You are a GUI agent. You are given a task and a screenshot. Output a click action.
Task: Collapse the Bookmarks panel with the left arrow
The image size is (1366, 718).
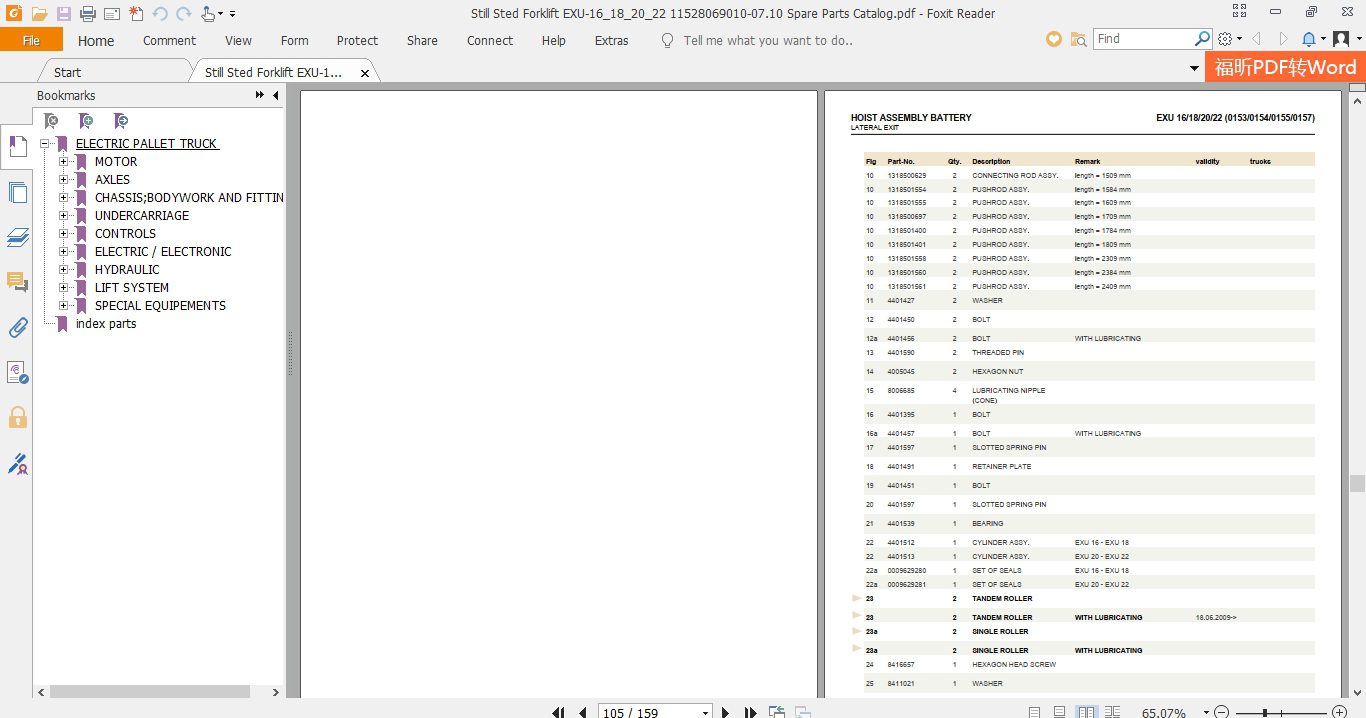point(276,96)
